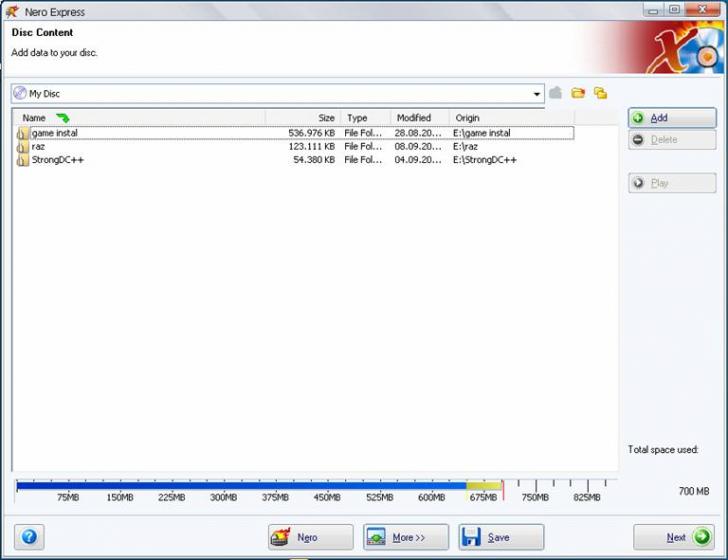Save the compilation with Save button
Viewport: 728px width, 560px height.
coord(500,537)
